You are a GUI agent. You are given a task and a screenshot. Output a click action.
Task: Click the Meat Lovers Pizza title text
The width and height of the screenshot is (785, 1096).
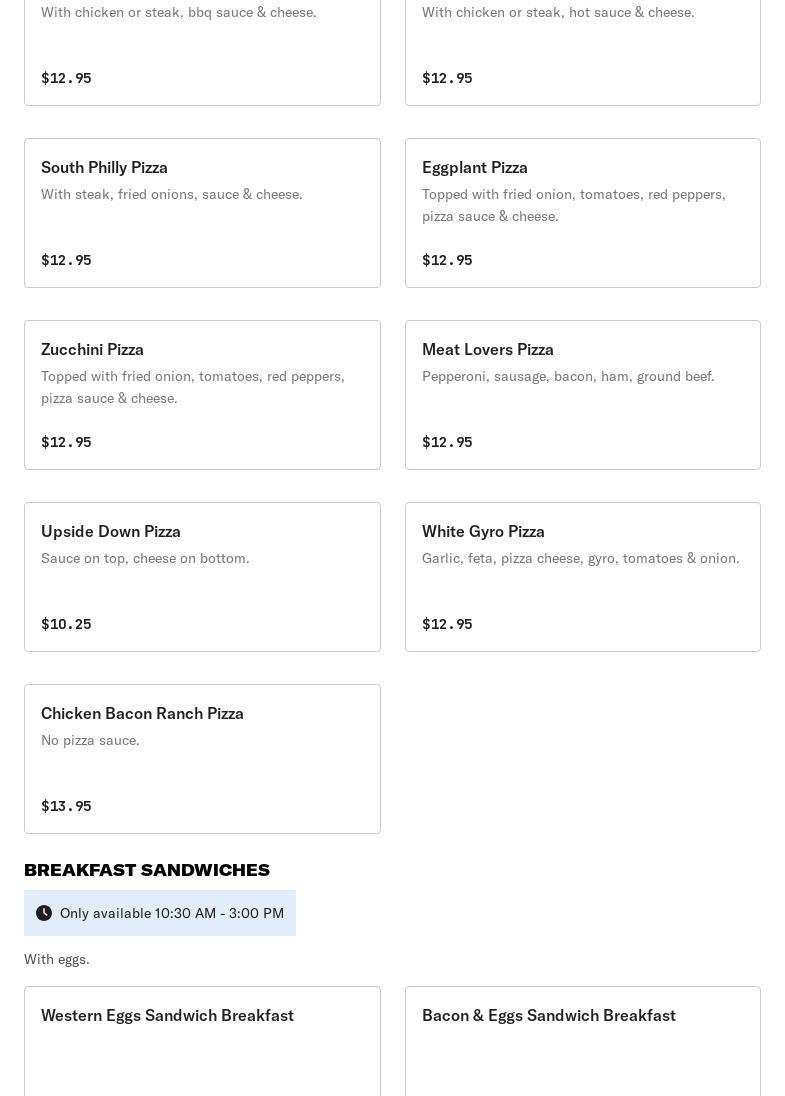click(488, 349)
